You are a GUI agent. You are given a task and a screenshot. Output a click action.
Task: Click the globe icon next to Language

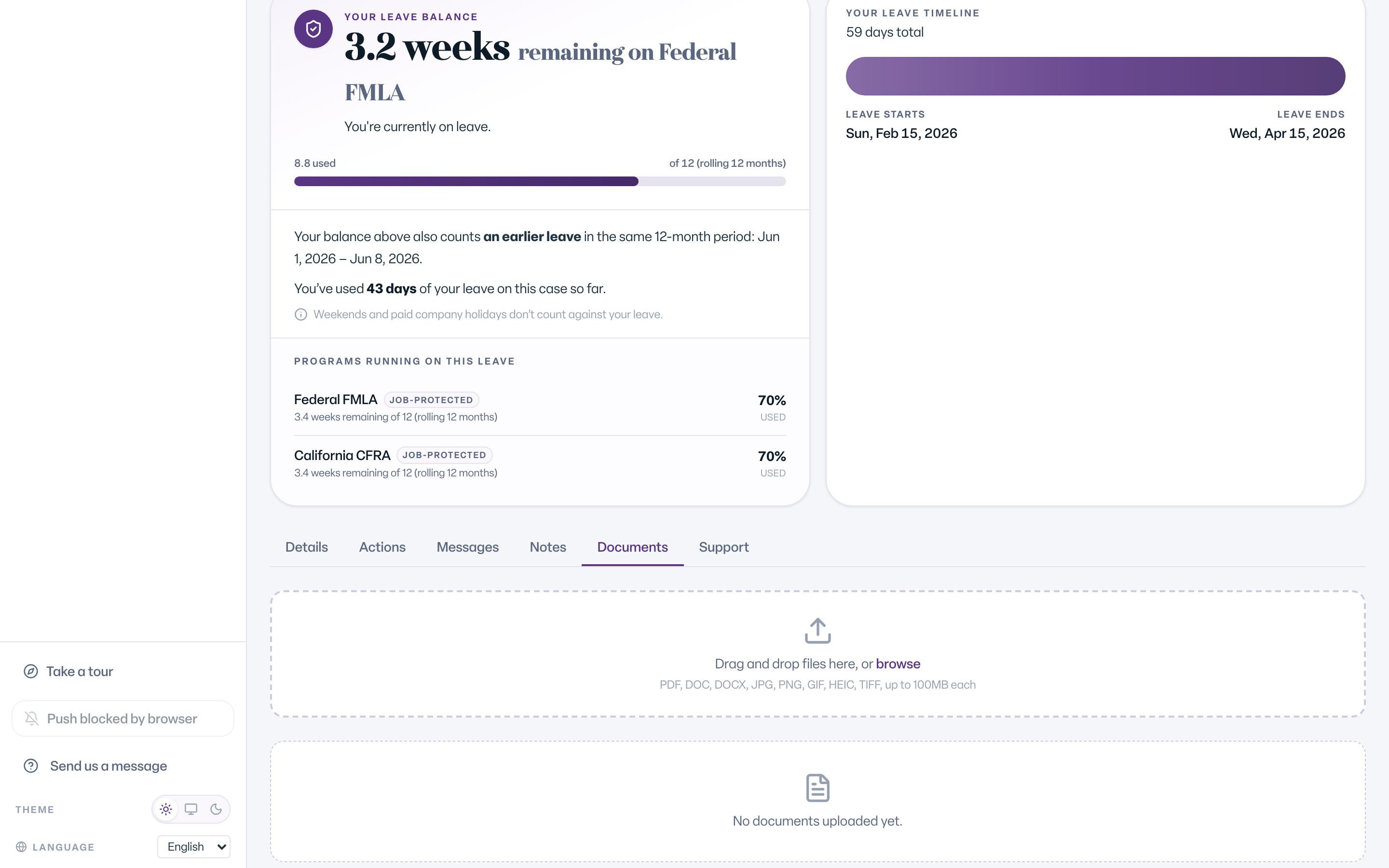[21, 847]
